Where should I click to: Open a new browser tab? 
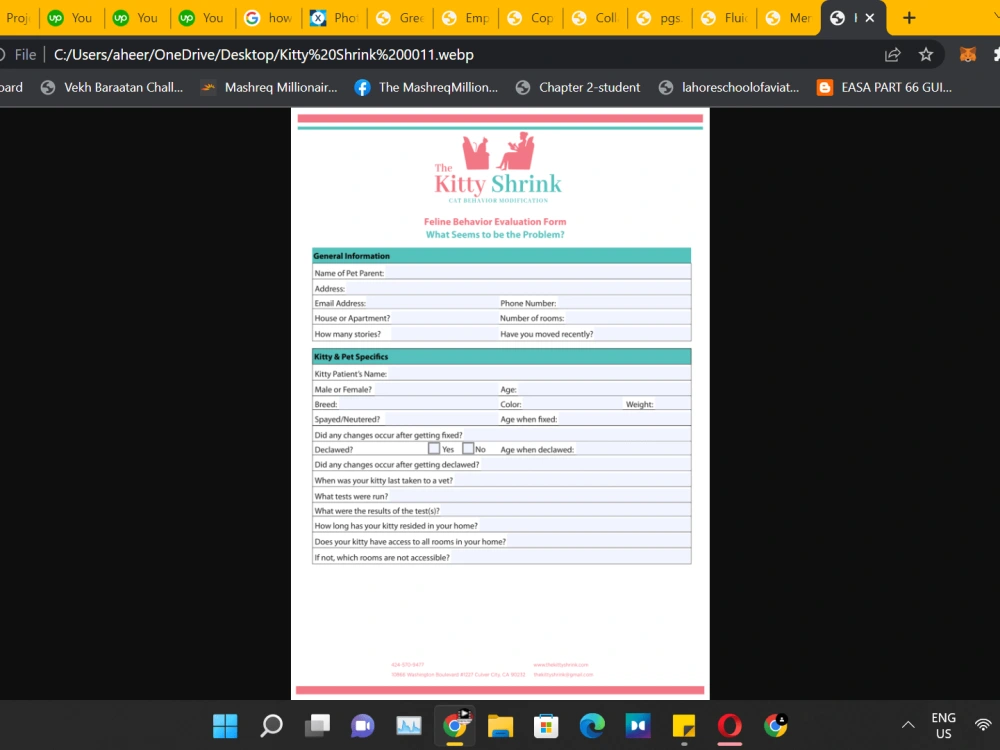point(908,17)
